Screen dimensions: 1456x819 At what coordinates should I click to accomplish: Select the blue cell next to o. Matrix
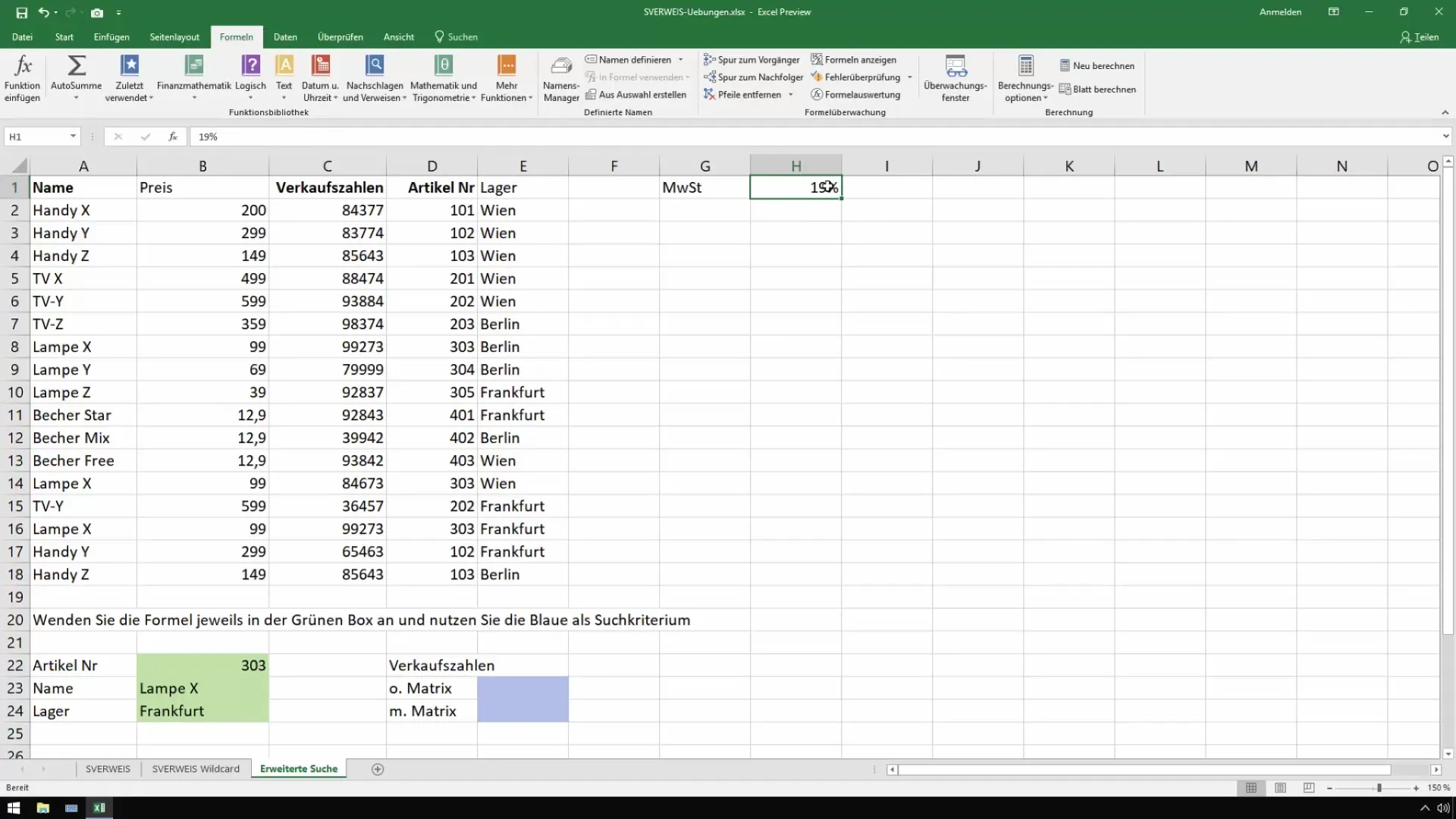coord(522,688)
